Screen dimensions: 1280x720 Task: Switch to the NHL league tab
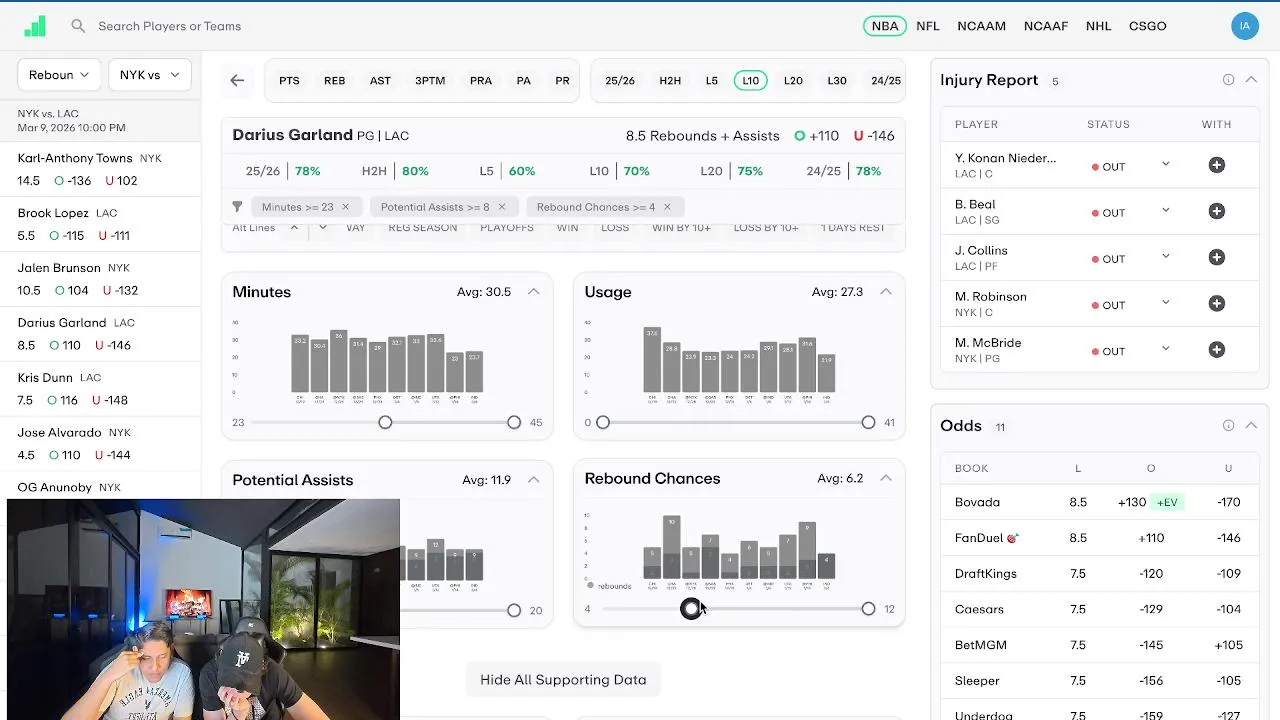click(1098, 26)
